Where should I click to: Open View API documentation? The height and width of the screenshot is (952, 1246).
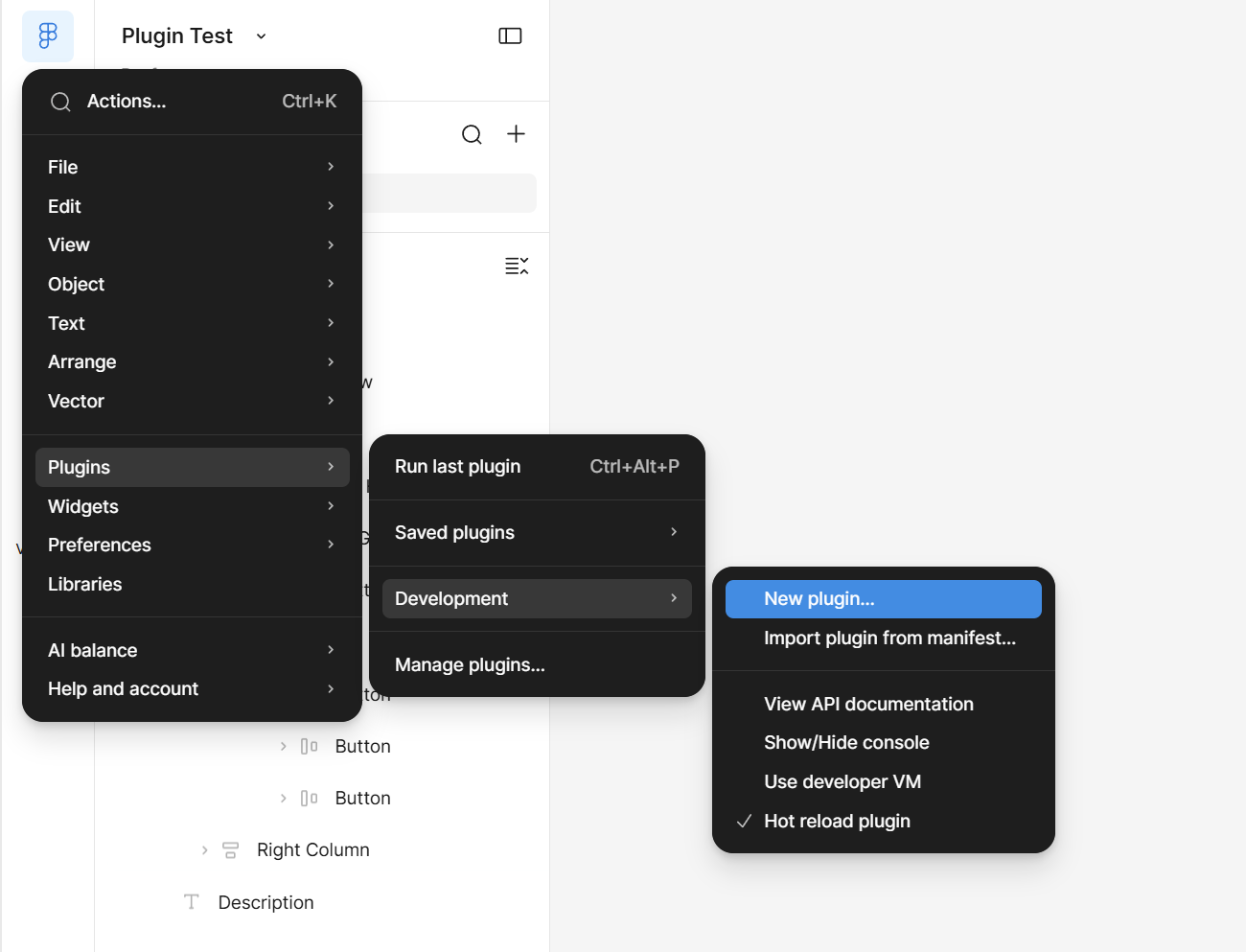pyautogui.click(x=884, y=705)
